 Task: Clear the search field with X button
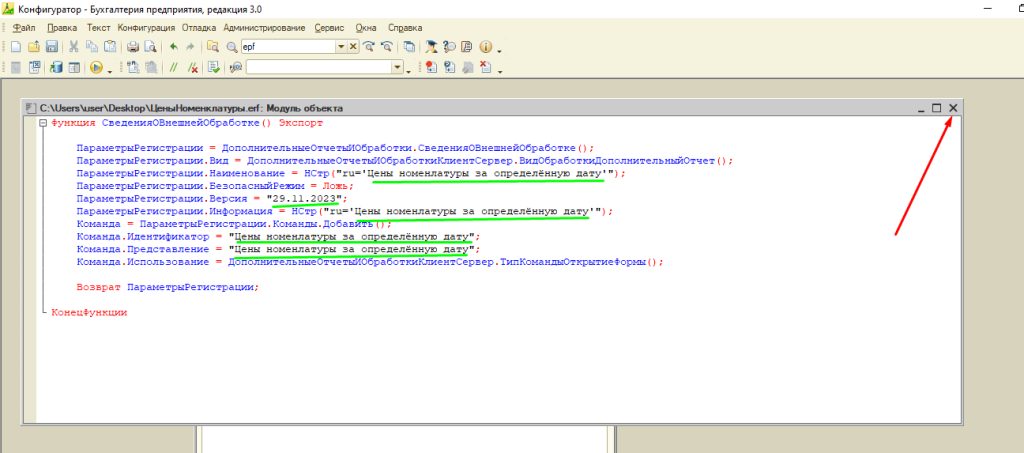point(352,47)
